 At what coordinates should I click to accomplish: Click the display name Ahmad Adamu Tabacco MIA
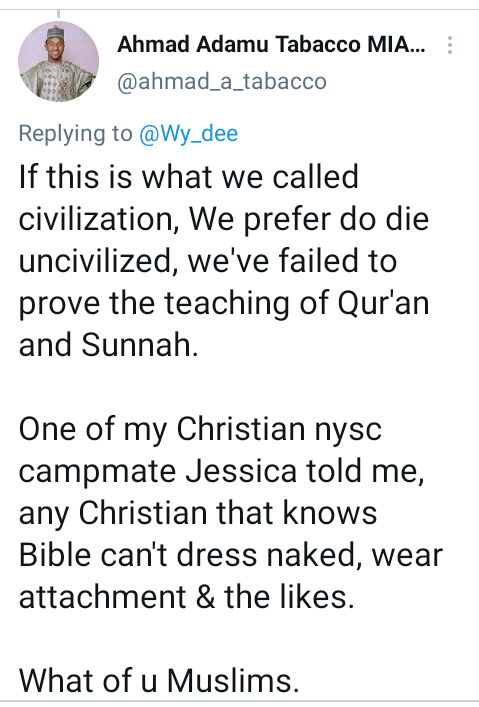point(271,45)
